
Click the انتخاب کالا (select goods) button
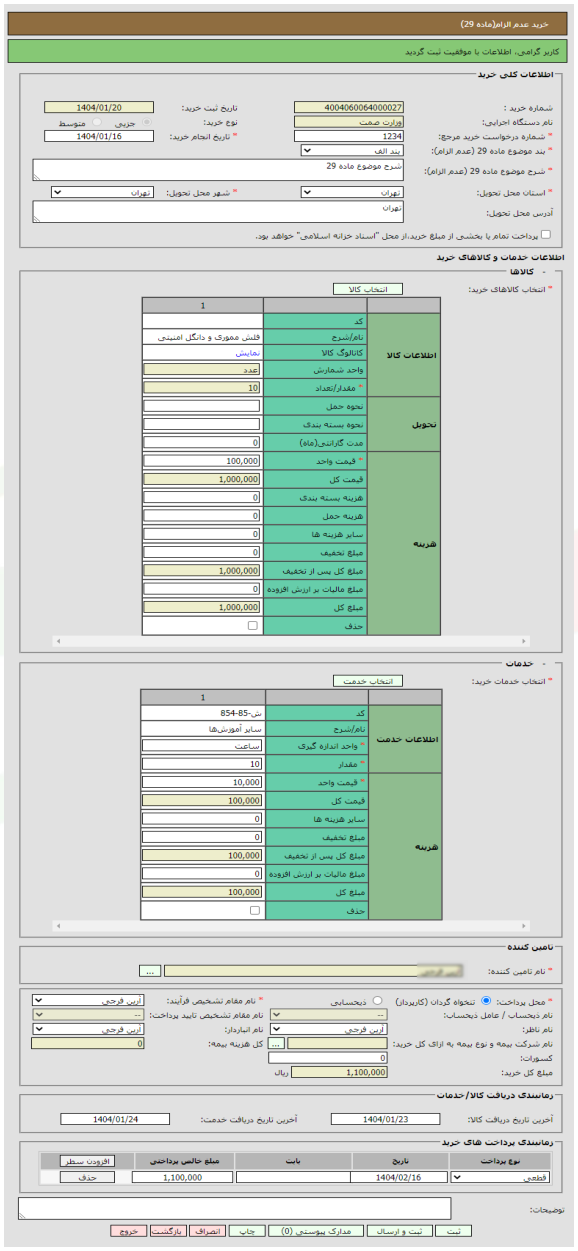point(367,289)
